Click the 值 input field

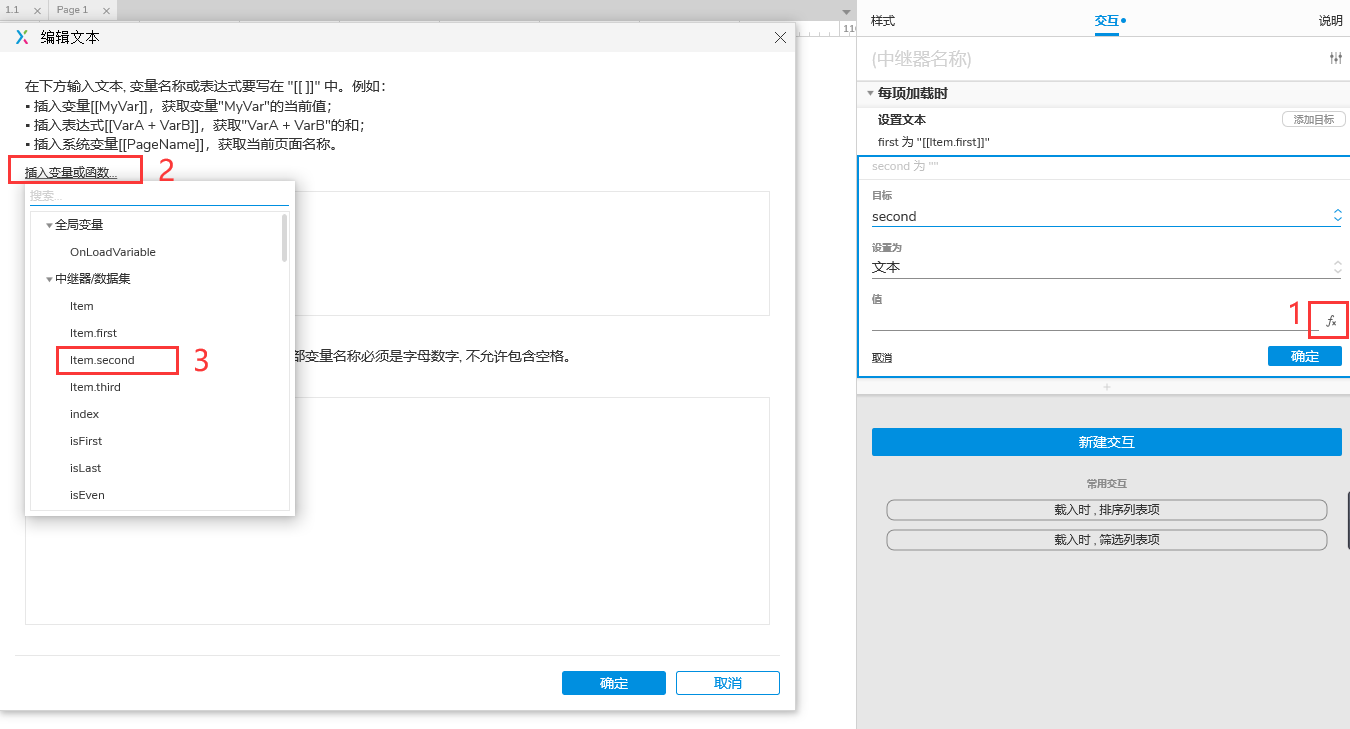click(x=1095, y=320)
